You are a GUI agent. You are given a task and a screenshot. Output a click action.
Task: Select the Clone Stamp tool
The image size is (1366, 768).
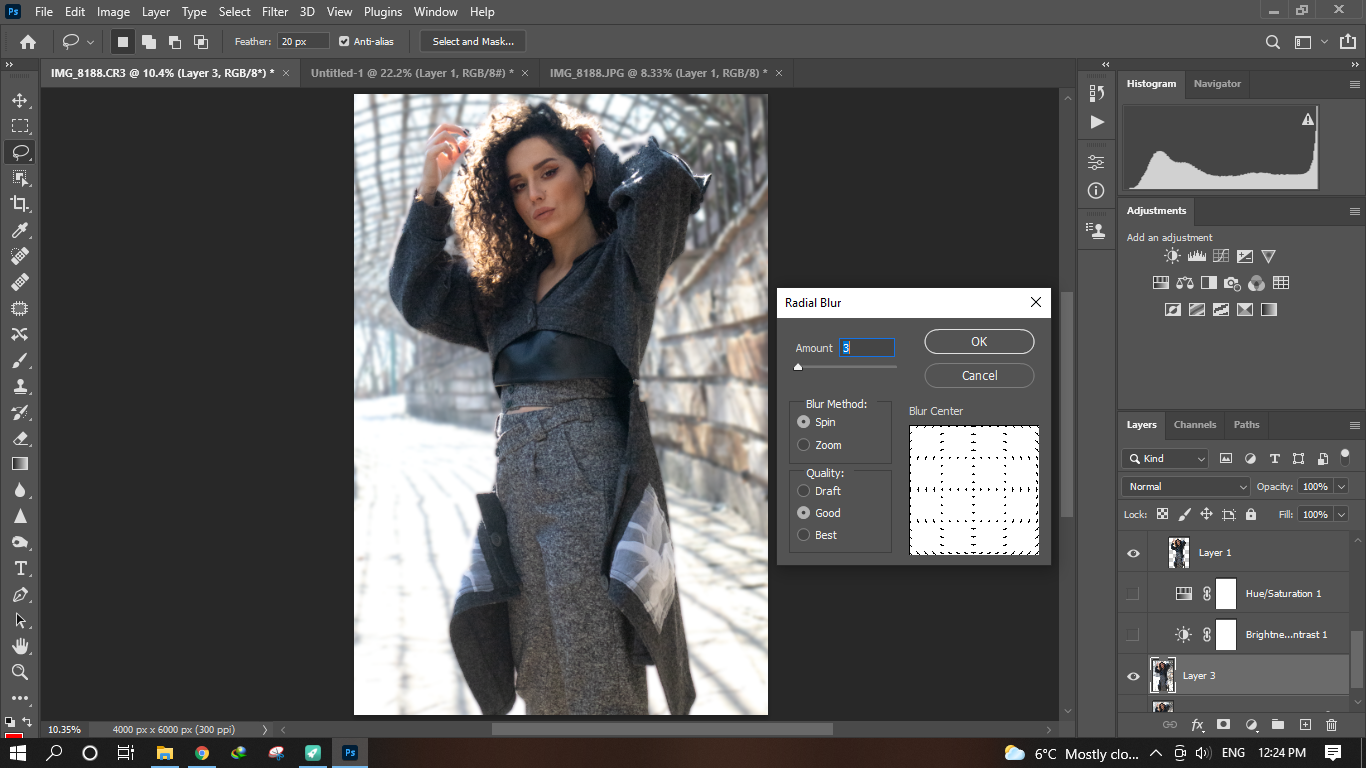coord(19,386)
